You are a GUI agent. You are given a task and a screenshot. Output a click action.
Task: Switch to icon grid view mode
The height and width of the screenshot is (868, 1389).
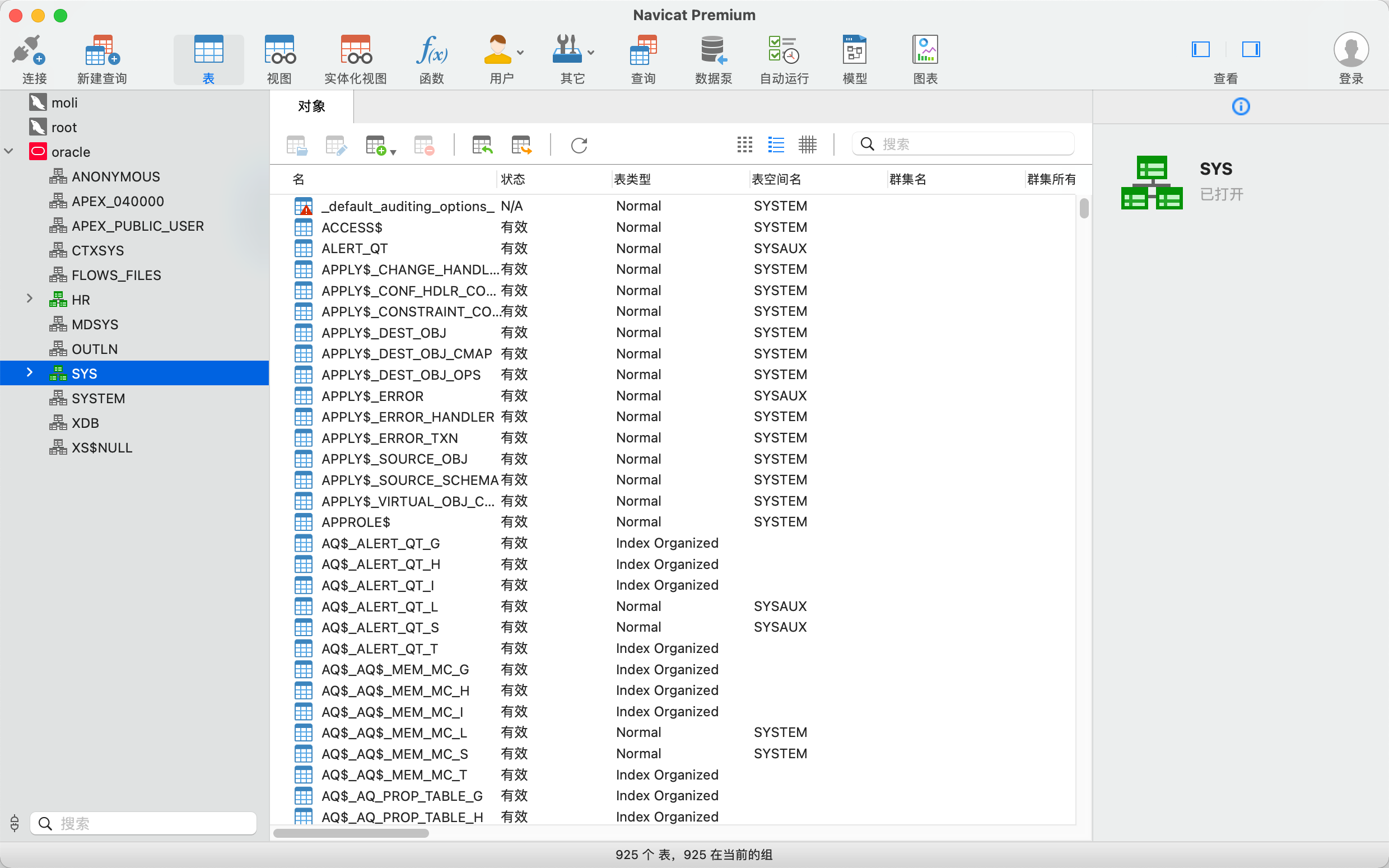point(744,144)
